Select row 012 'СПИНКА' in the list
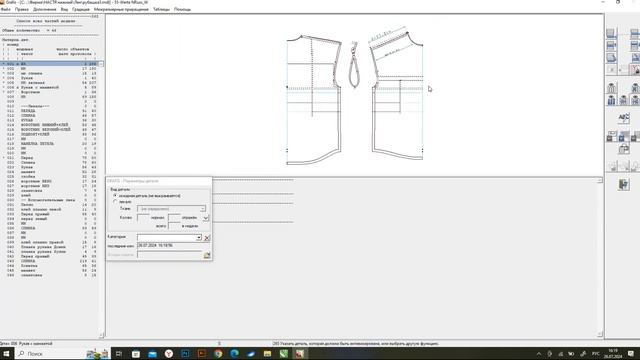The height and width of the screenshot is (360, 640). pos(49,116)
